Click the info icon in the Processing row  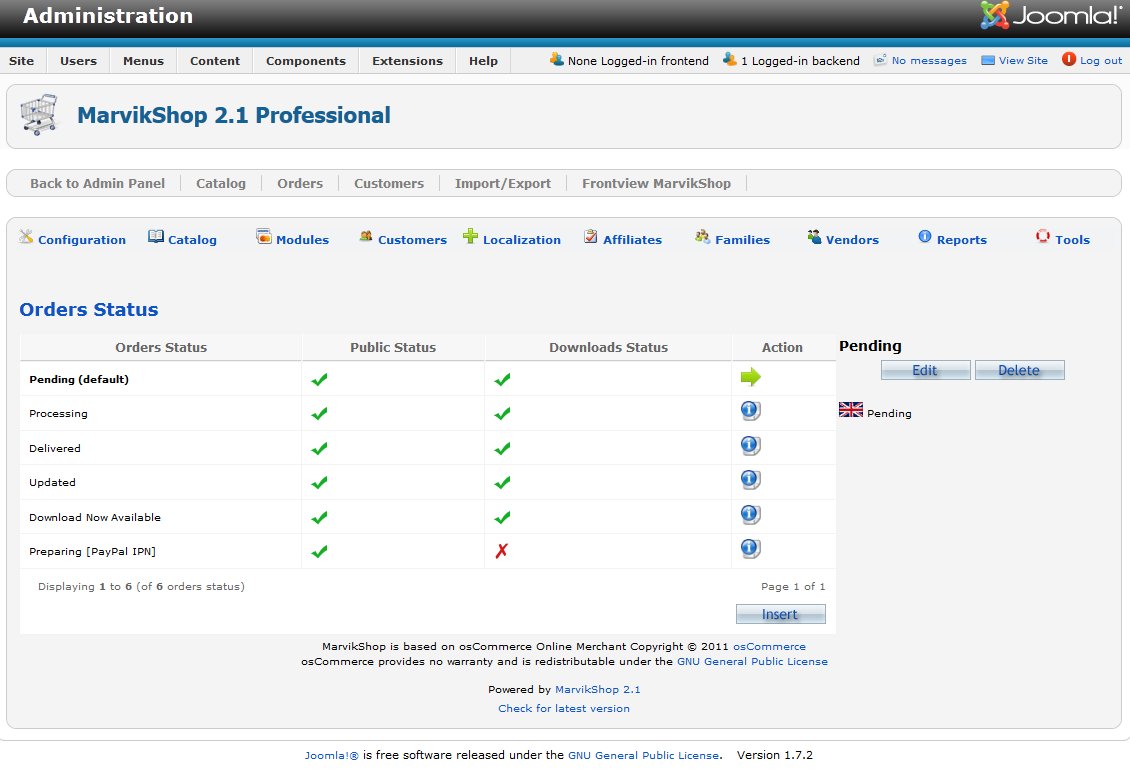(x=750, y=411)
